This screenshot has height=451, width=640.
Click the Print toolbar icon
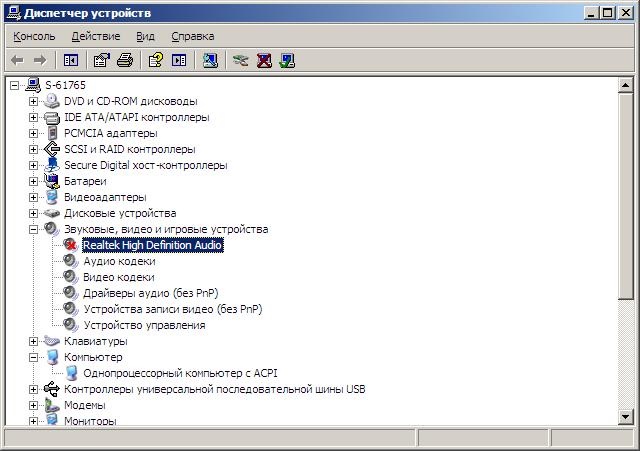pyautogui.click(x=125, y=61)
